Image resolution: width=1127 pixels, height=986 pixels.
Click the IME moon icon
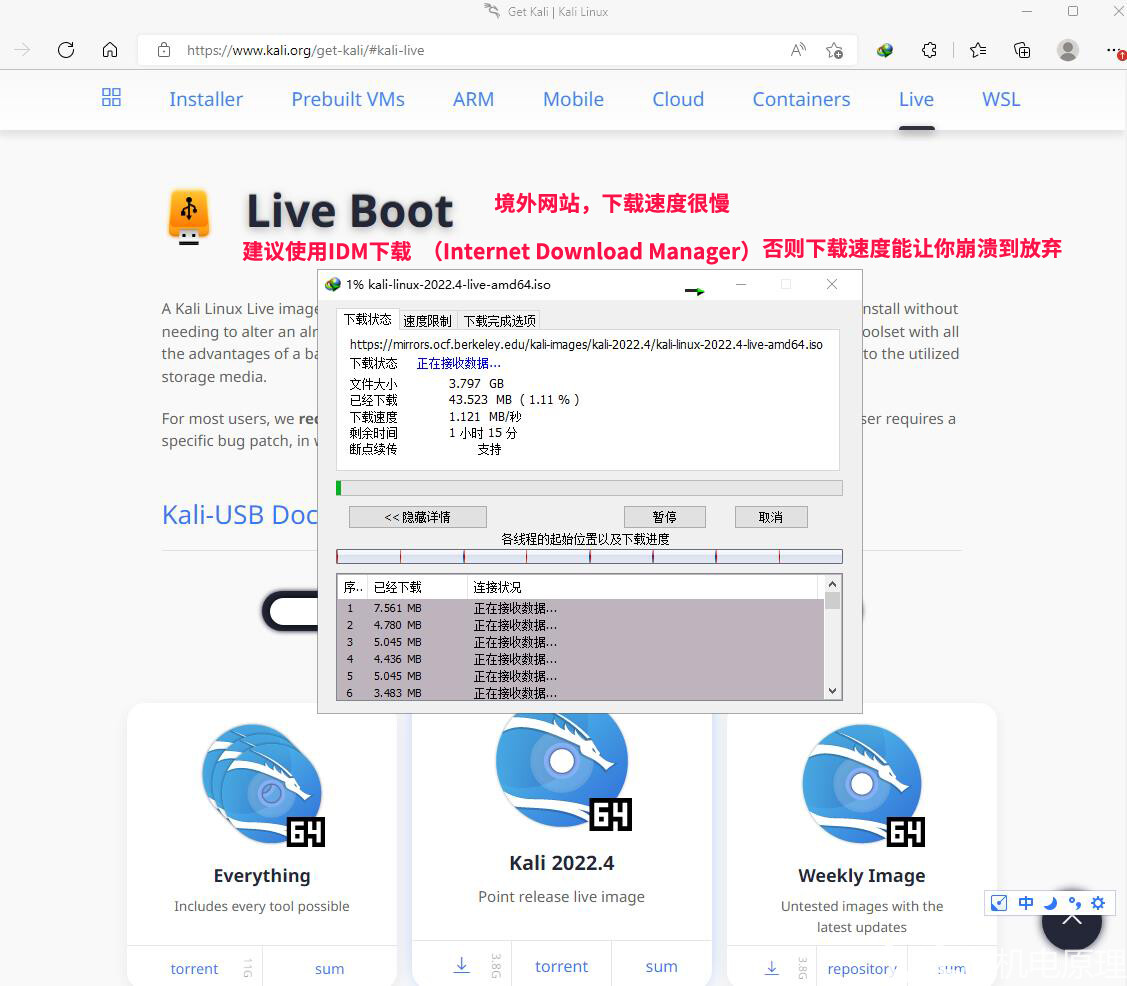click(1050, 903)
